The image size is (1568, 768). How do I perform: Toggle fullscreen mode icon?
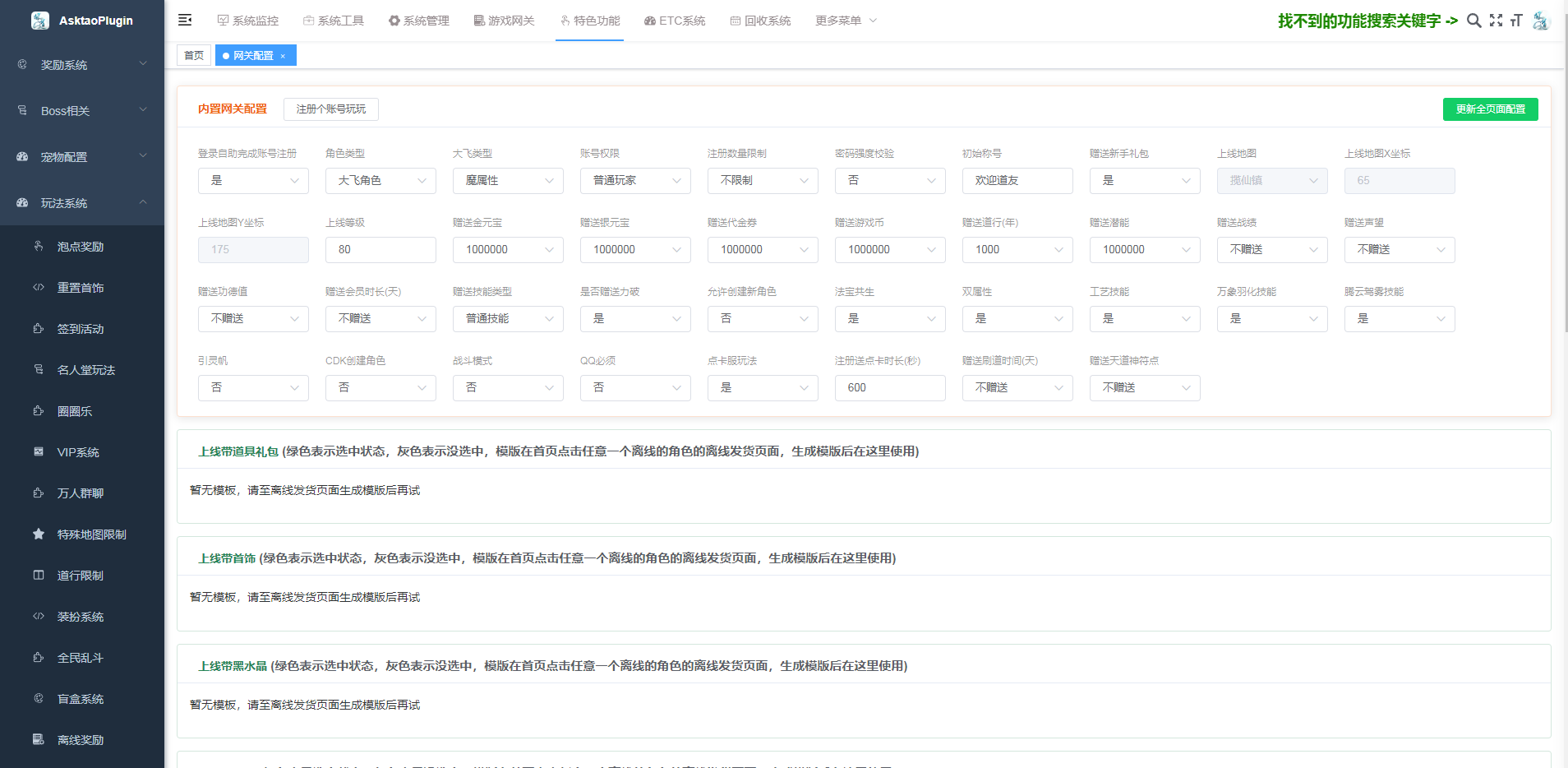point(1496,21)
